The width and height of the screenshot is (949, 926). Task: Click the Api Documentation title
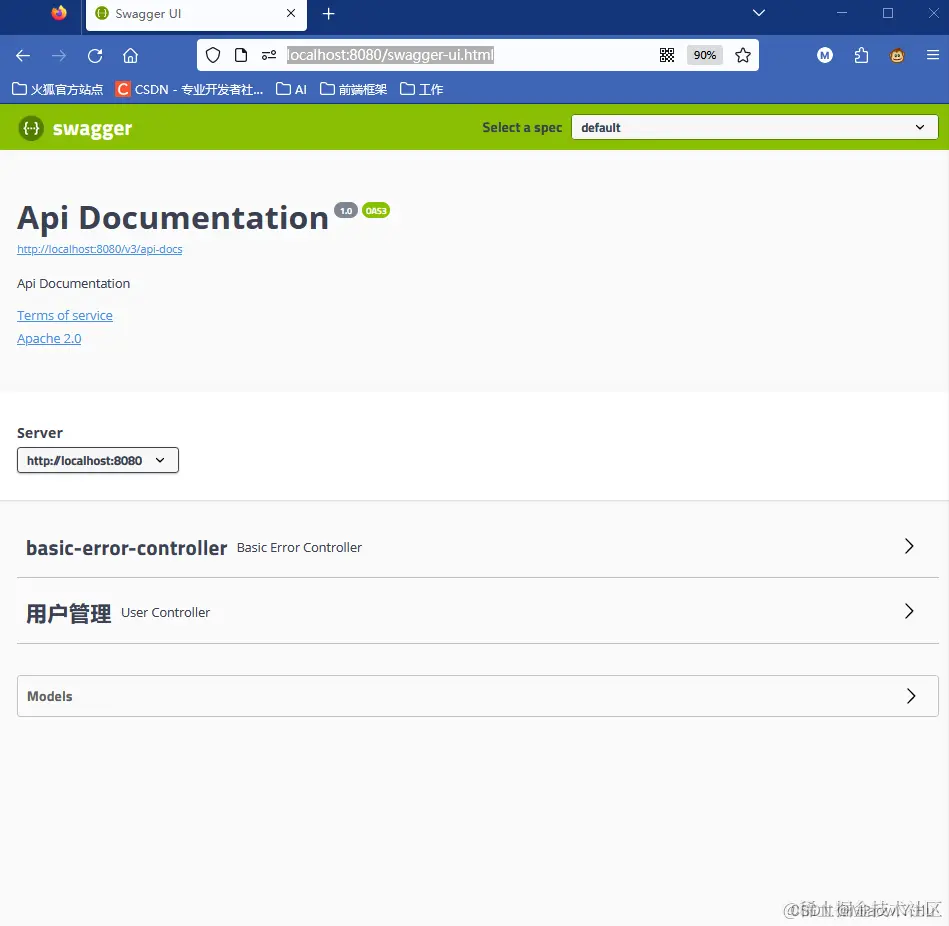[x=172, y=218]
